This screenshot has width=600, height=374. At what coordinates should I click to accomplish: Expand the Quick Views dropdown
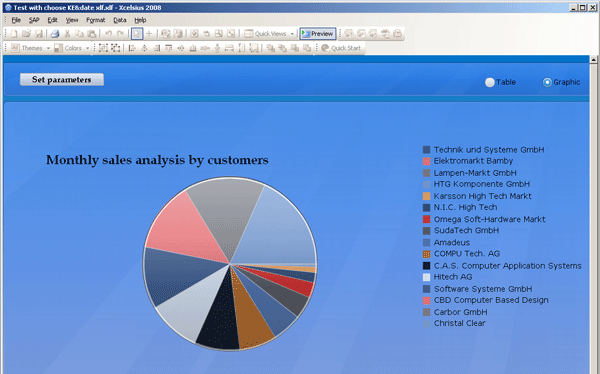(x=292, y=34)
